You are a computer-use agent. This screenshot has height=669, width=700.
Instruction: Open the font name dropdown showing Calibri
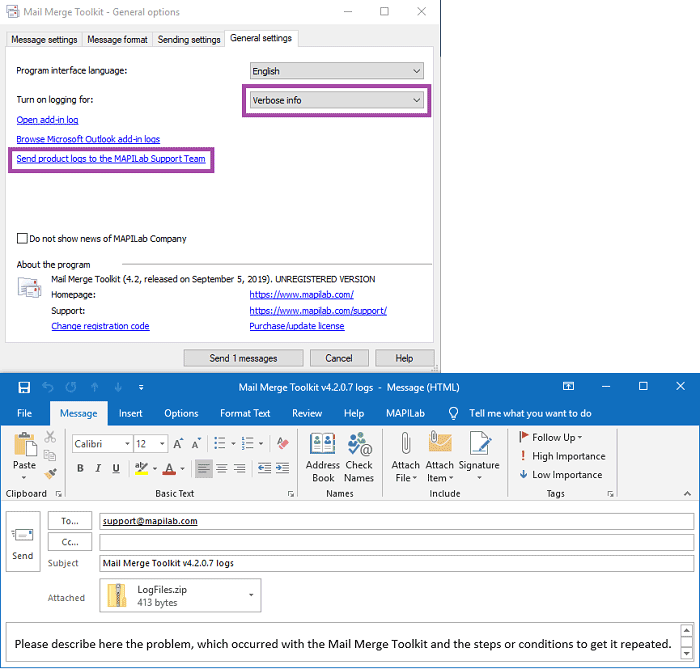127,444
